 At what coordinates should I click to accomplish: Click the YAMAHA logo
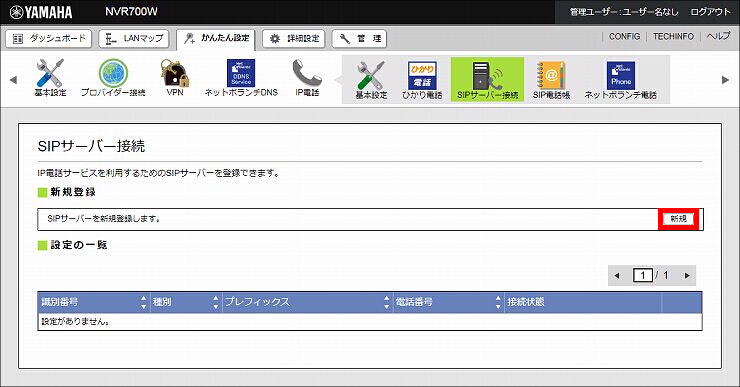[41, 12]
